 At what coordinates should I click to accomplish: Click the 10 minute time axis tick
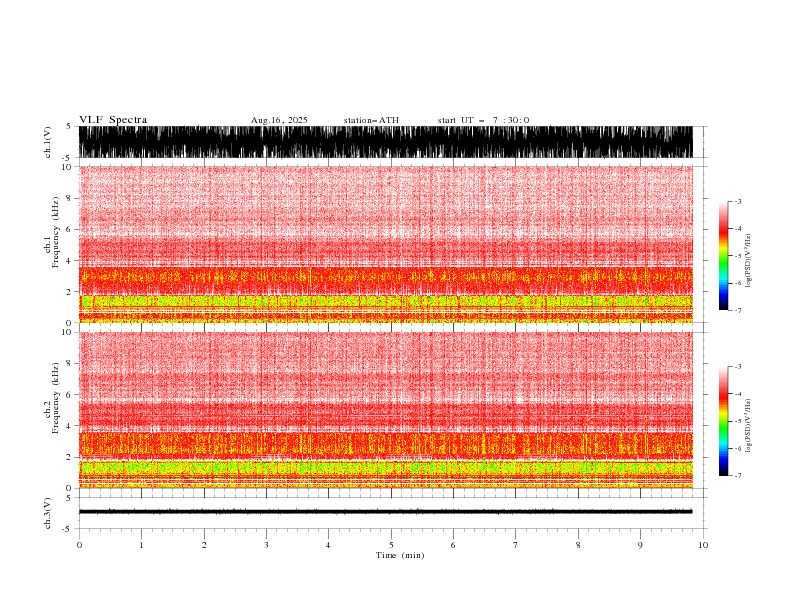pyautogui.click(x=703, y=545)
